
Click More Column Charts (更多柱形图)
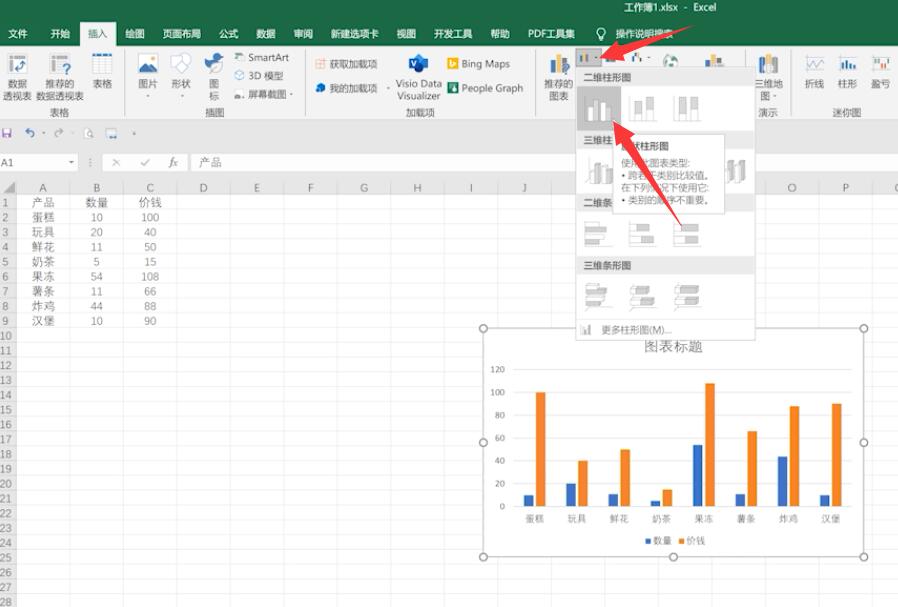(665, 330)
